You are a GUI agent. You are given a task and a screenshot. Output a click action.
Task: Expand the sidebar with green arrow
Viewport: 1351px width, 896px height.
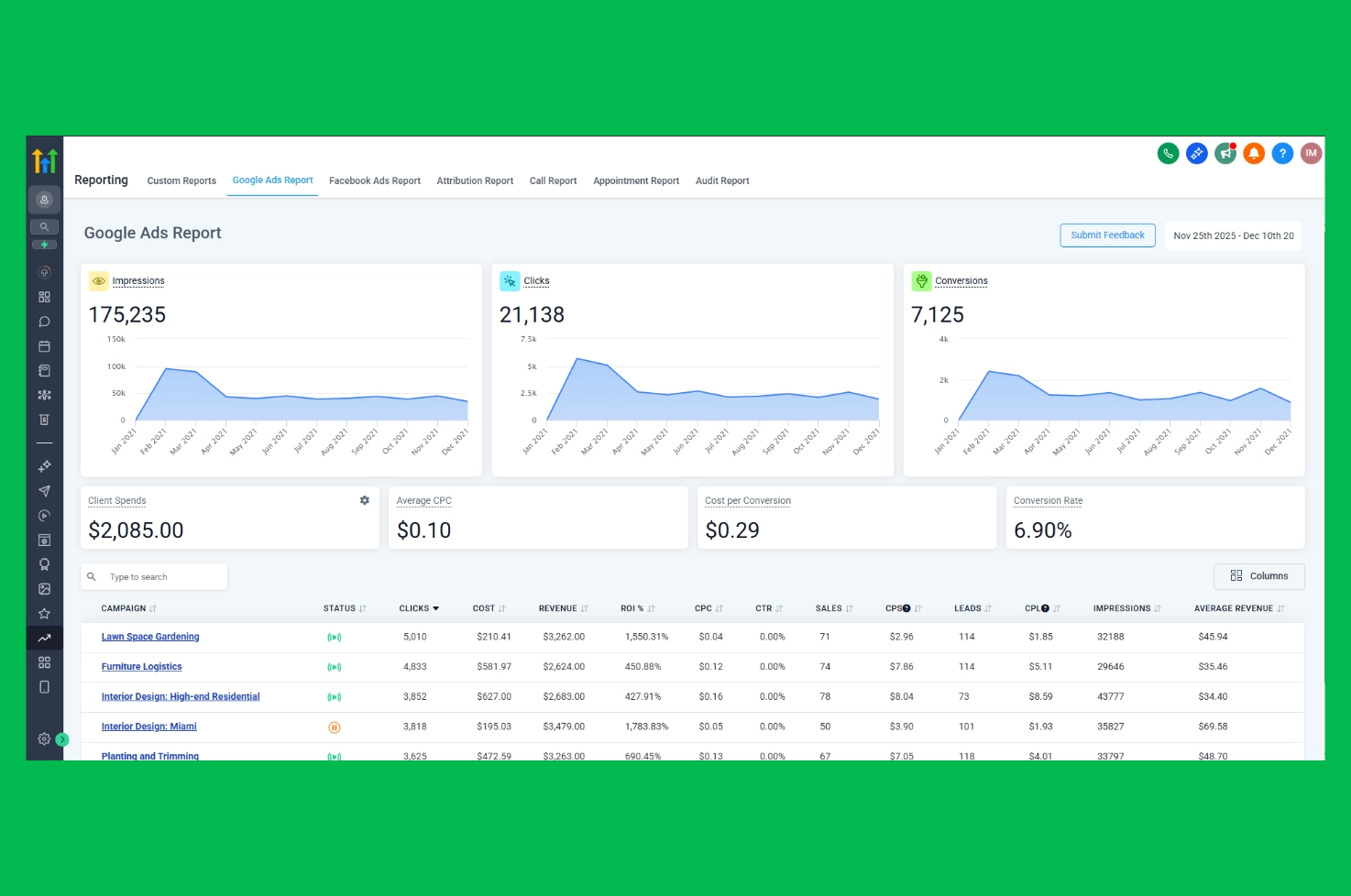pyautogui.click(x=62, y=739)
